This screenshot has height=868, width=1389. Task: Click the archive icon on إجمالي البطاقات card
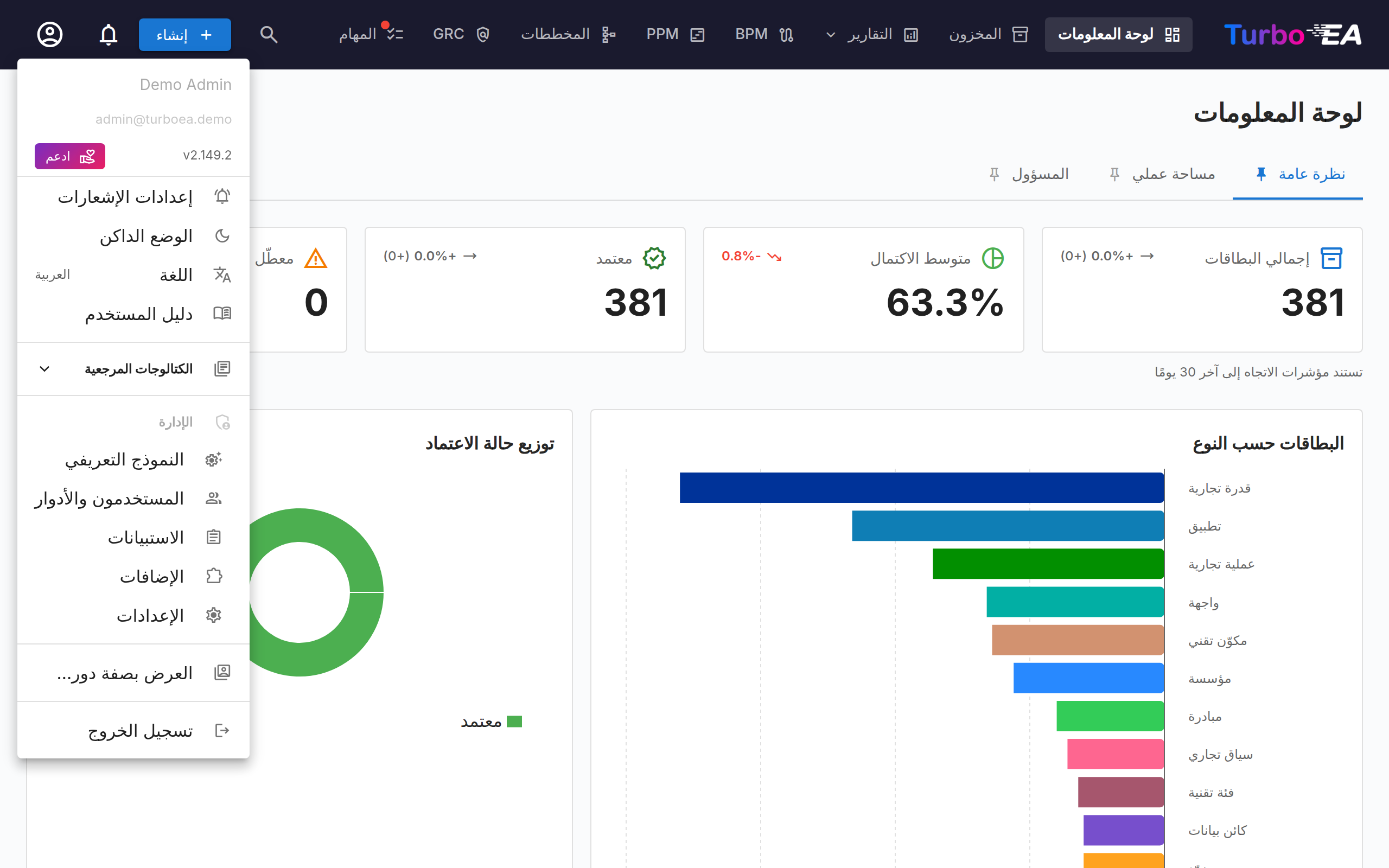(1331, 258)
